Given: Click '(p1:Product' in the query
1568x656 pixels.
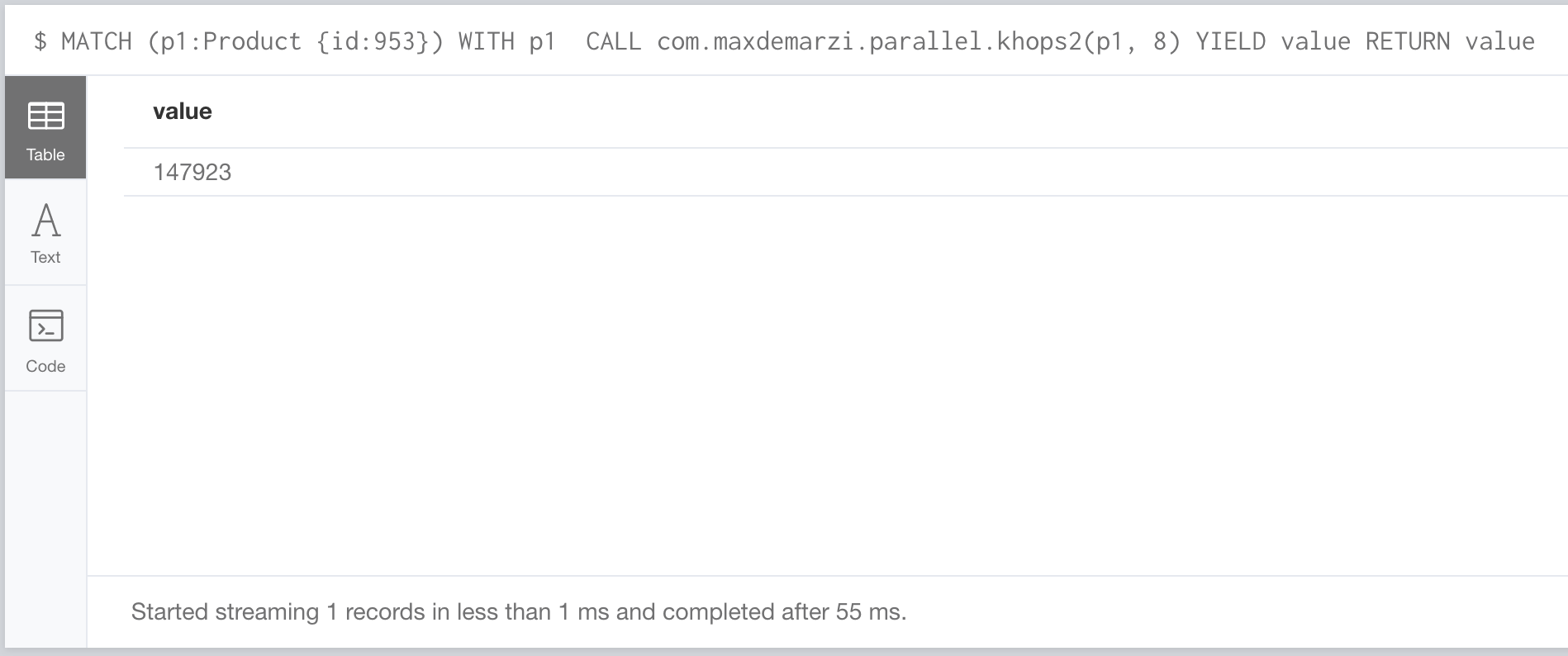Looking at the screenshot, I should [224, 41].
